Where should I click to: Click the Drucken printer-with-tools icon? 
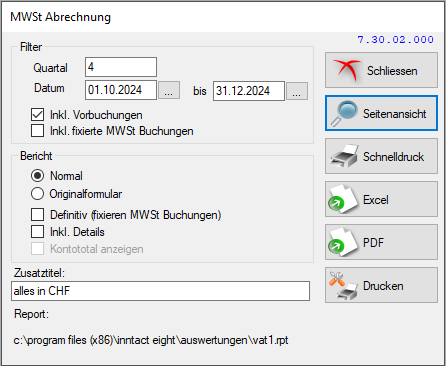pyautogui.click(x=343, y=285)
